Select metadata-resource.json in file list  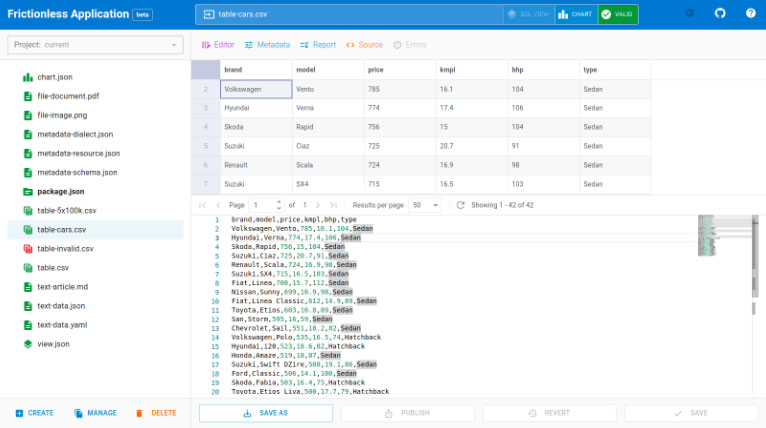pyautogui.click(x=95, y=153)
